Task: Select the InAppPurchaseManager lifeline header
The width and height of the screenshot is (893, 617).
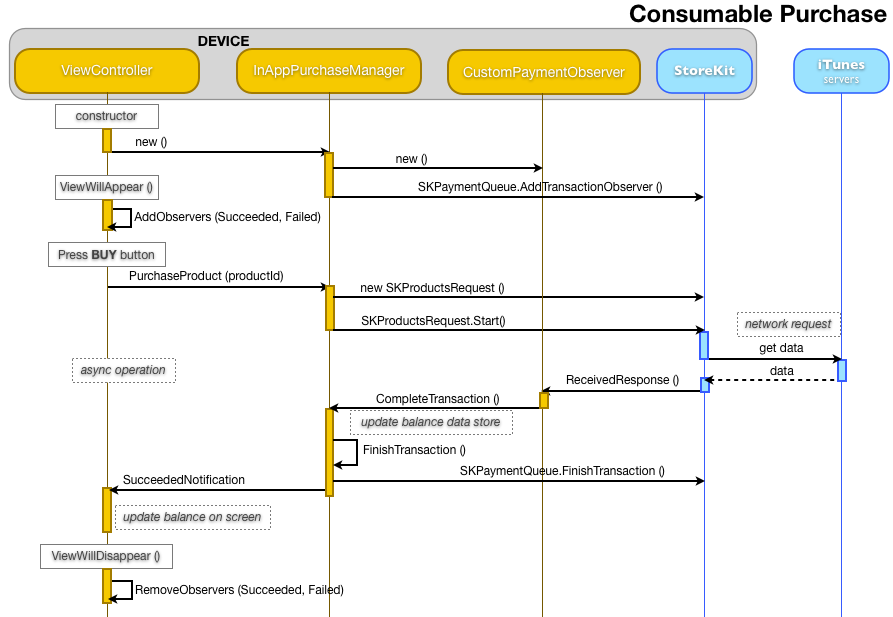Action: pyautogui.click(x=328, y=71)
